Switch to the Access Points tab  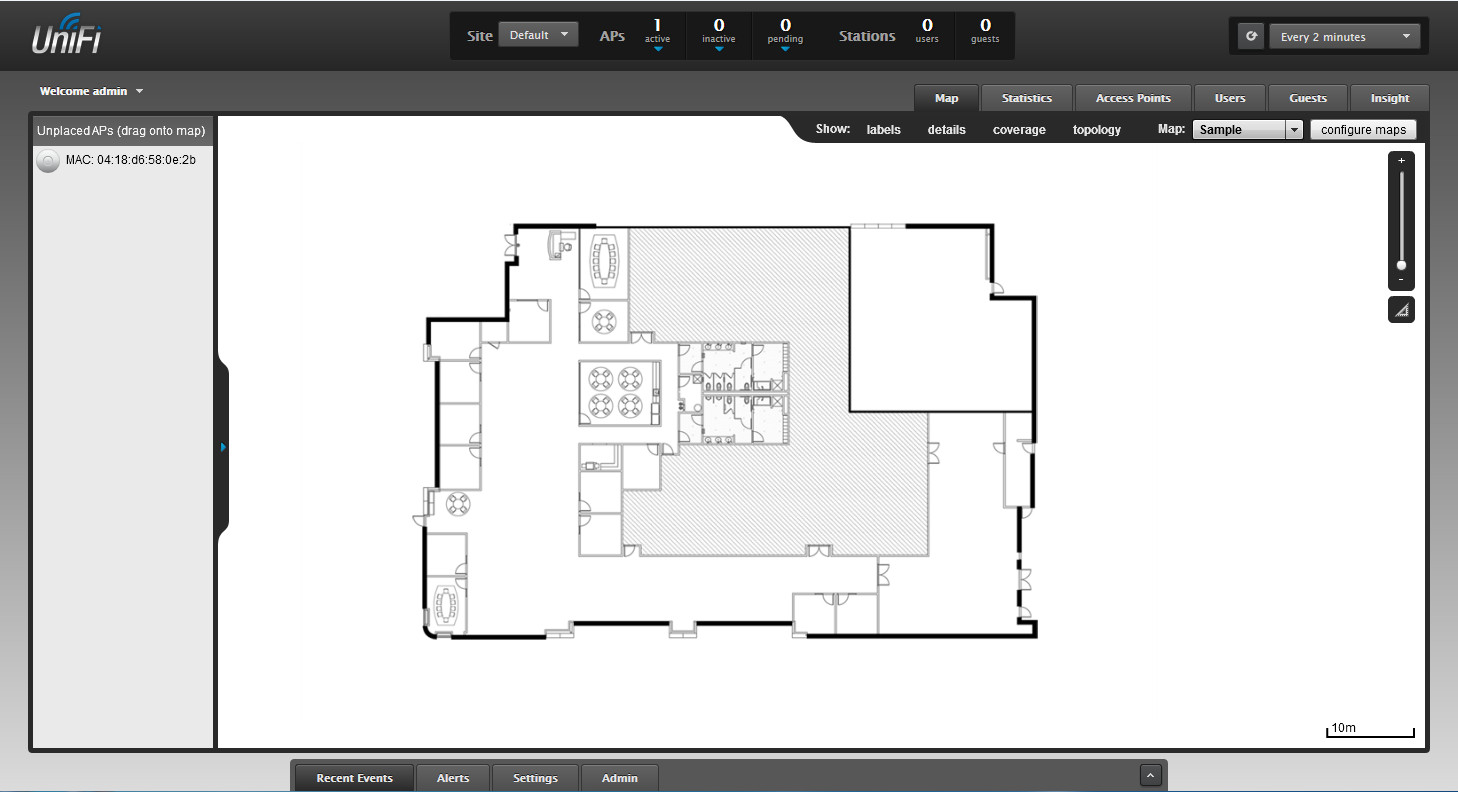(x=1133, y=98)
